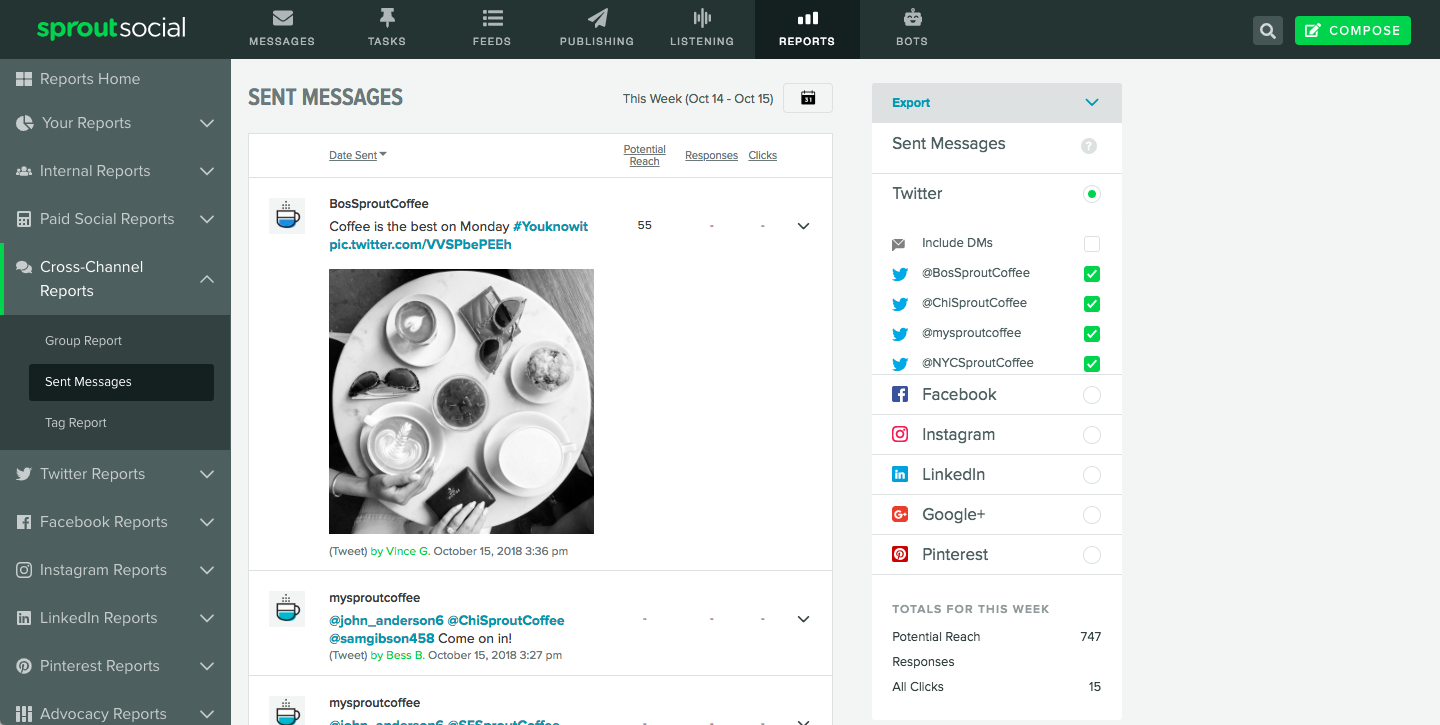Click the Facebook icon in the Export panel

click(900, 394)
